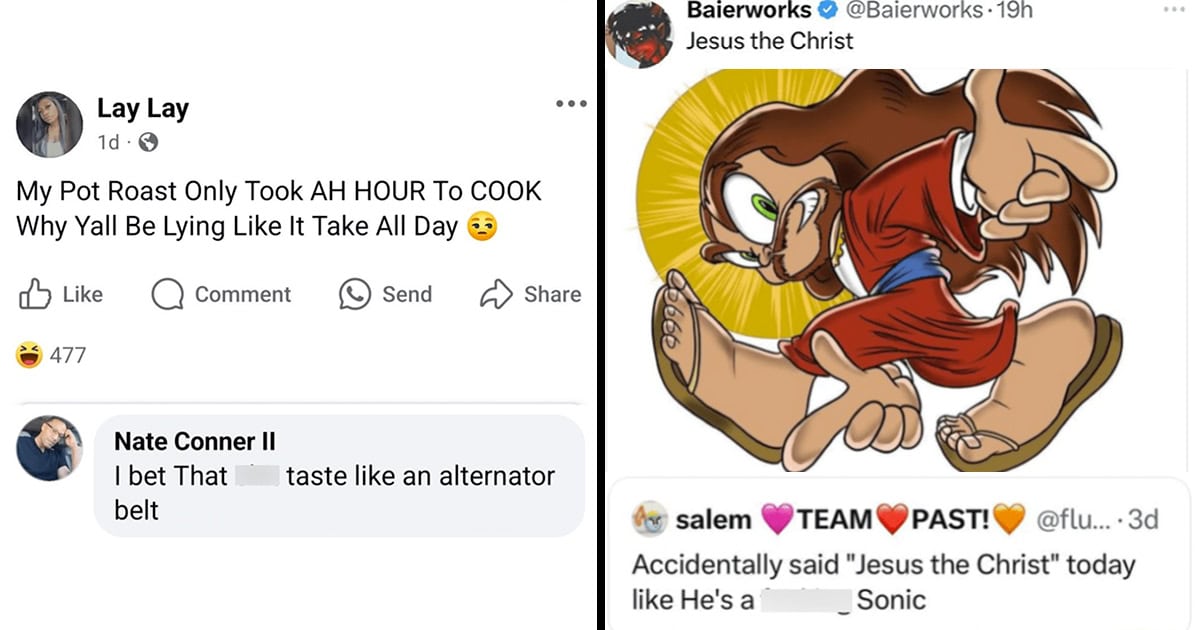Open the three-dot menu on Lay Lay's post
This screenshot has width=1200, height=630.
[x=571, y=104]
